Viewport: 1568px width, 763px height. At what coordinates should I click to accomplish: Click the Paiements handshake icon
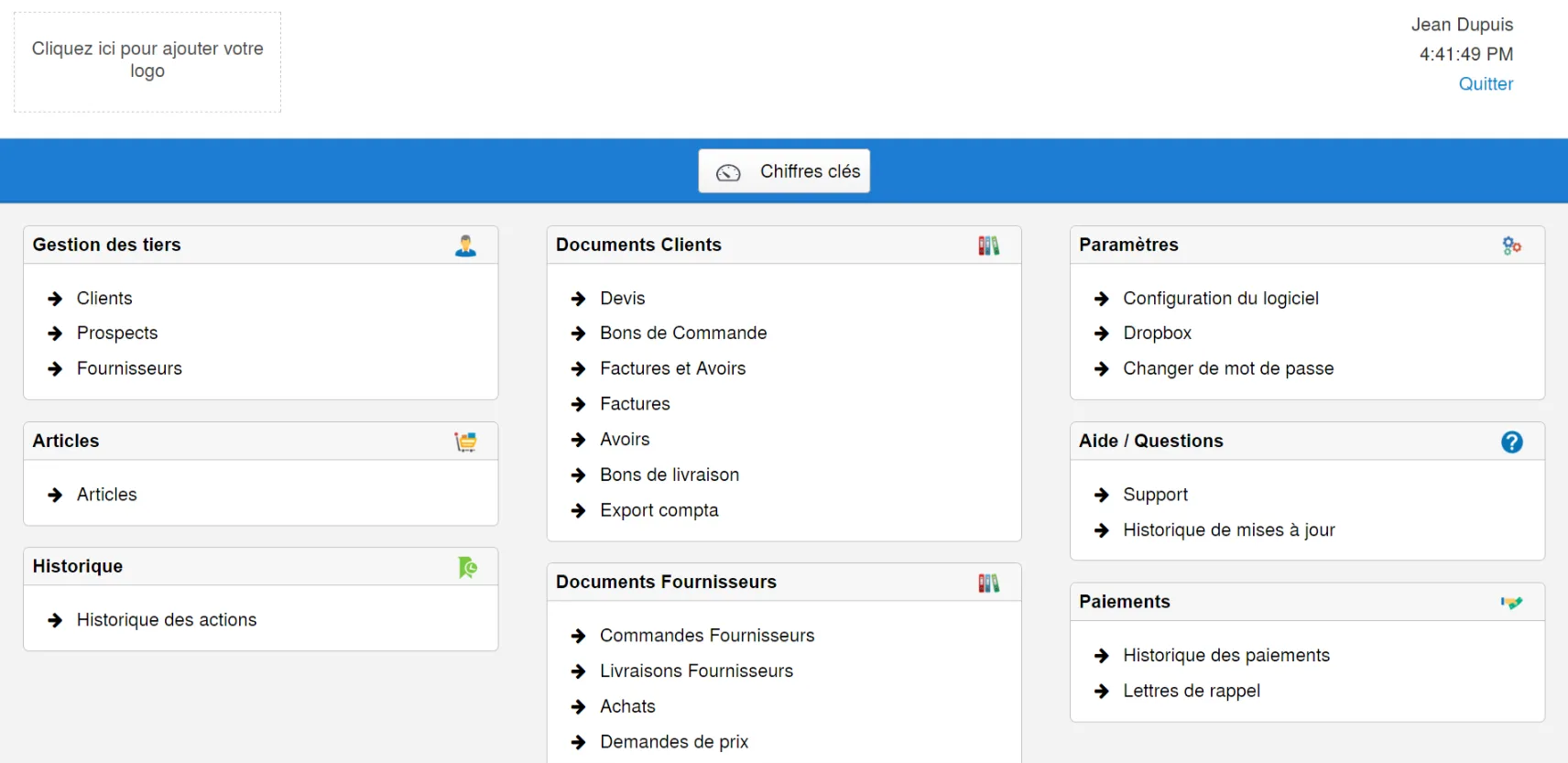[x=1511, y=602]
